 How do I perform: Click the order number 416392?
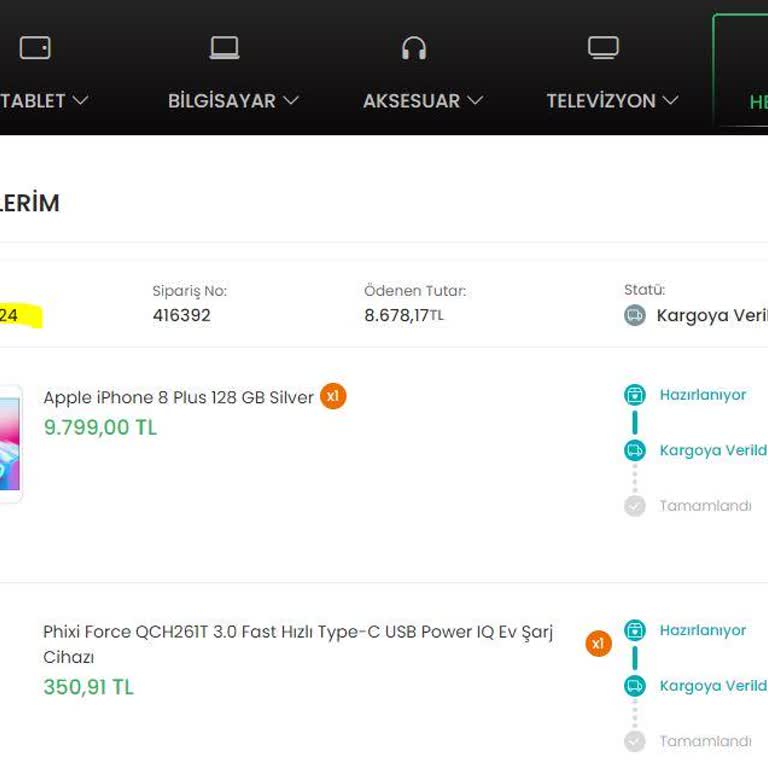(181, 315)
